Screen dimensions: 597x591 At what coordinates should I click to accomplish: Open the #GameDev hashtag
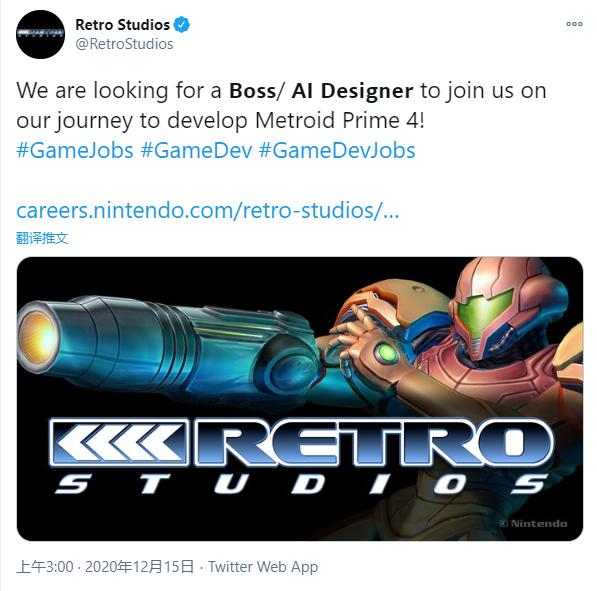point(196,150)
